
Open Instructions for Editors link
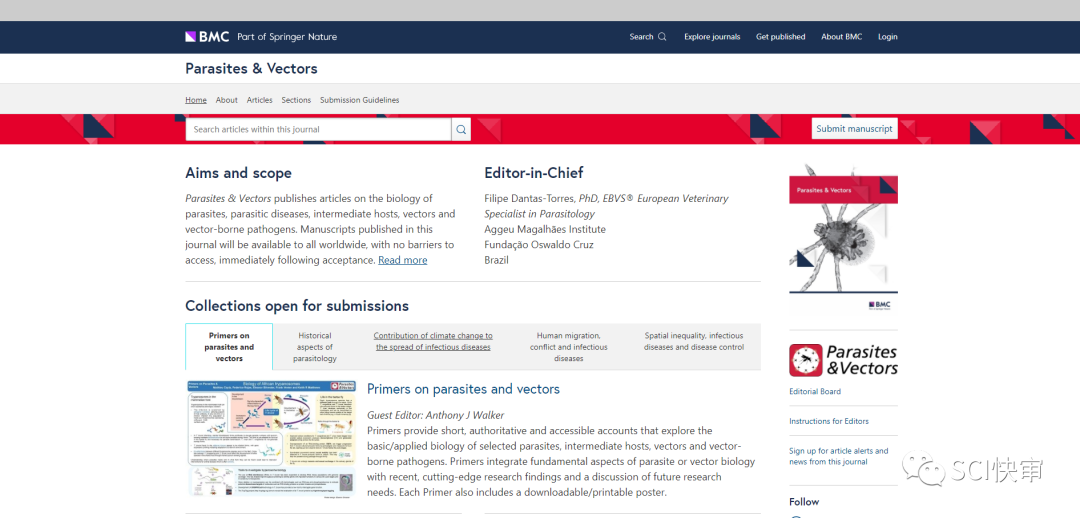point(828,421)
